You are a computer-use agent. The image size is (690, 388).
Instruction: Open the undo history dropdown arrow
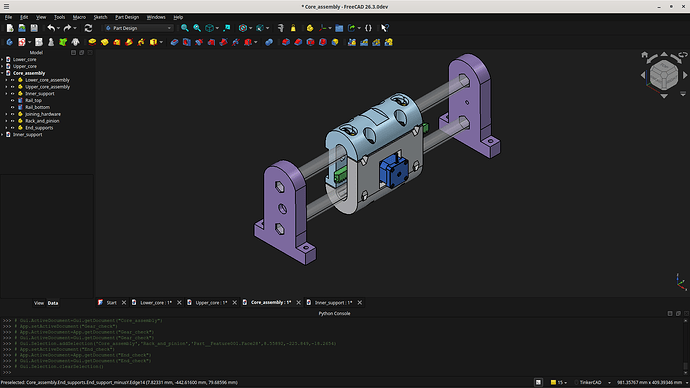pos(58,28)
